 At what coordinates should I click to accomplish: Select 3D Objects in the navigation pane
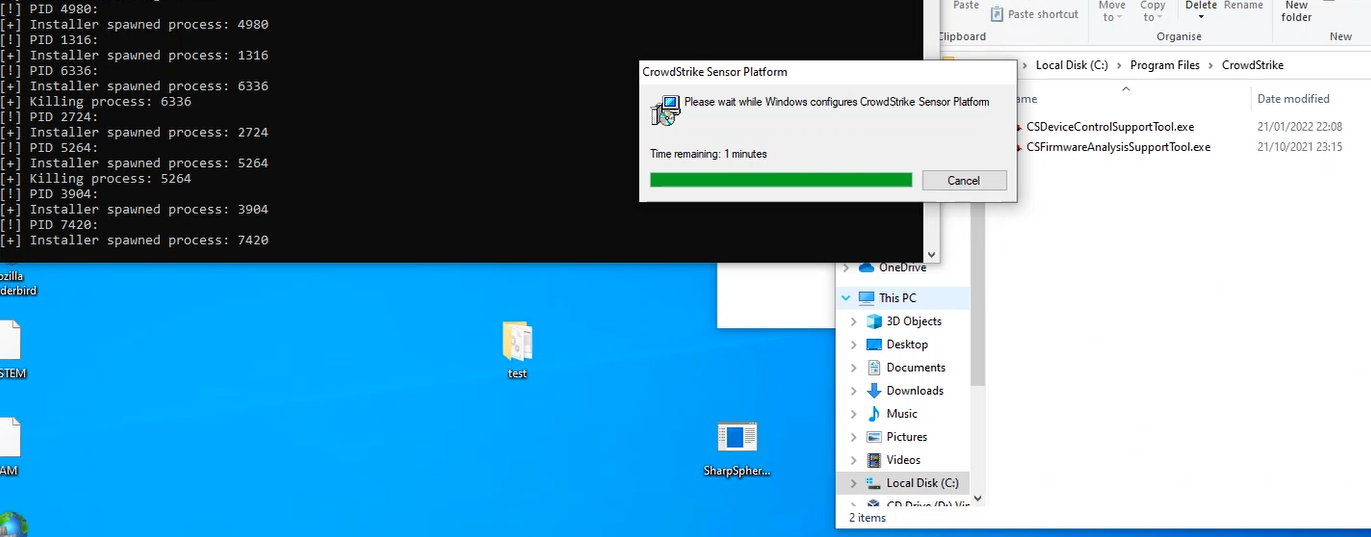pyautogui.click(x=914, y=321)
